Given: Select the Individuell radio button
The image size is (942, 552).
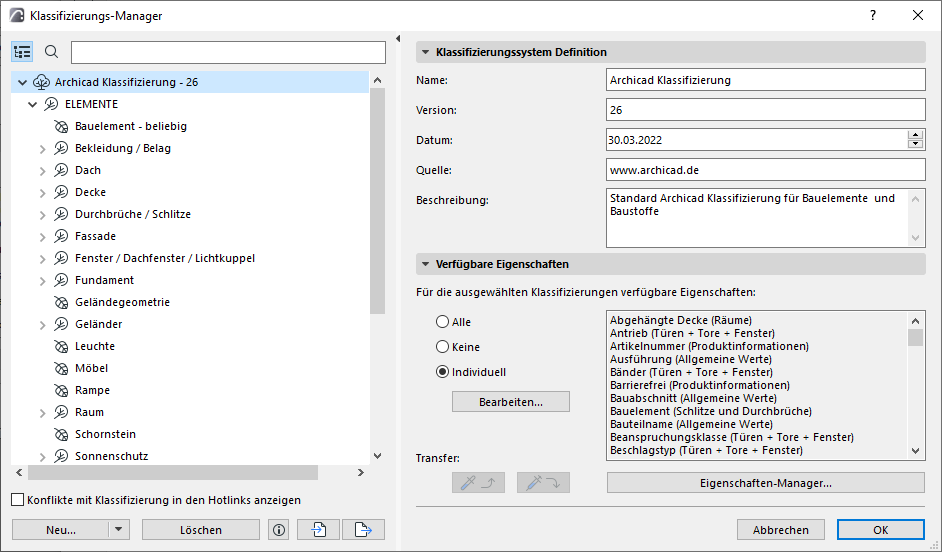Looking at the screenshot, I should tap(443, 372).
